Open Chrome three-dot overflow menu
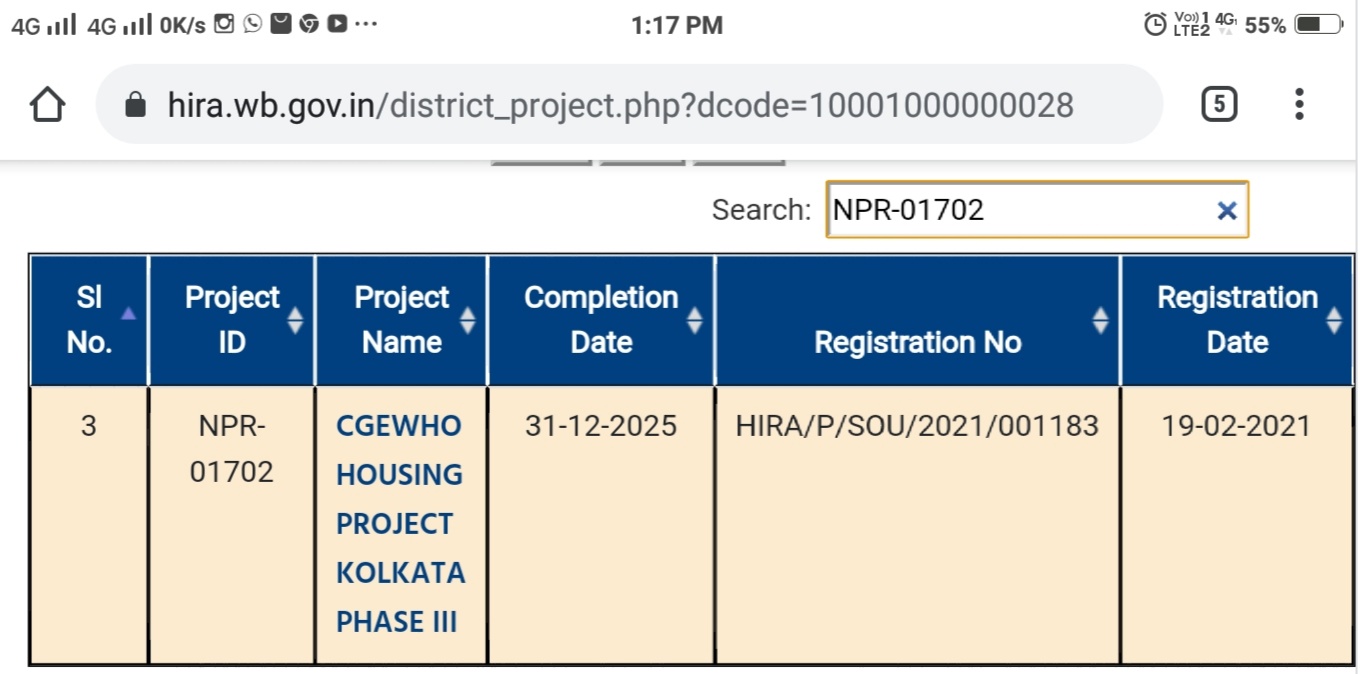Viewport: 1360px width, 674px height. pyautogui.click(x=1299, y=104)
